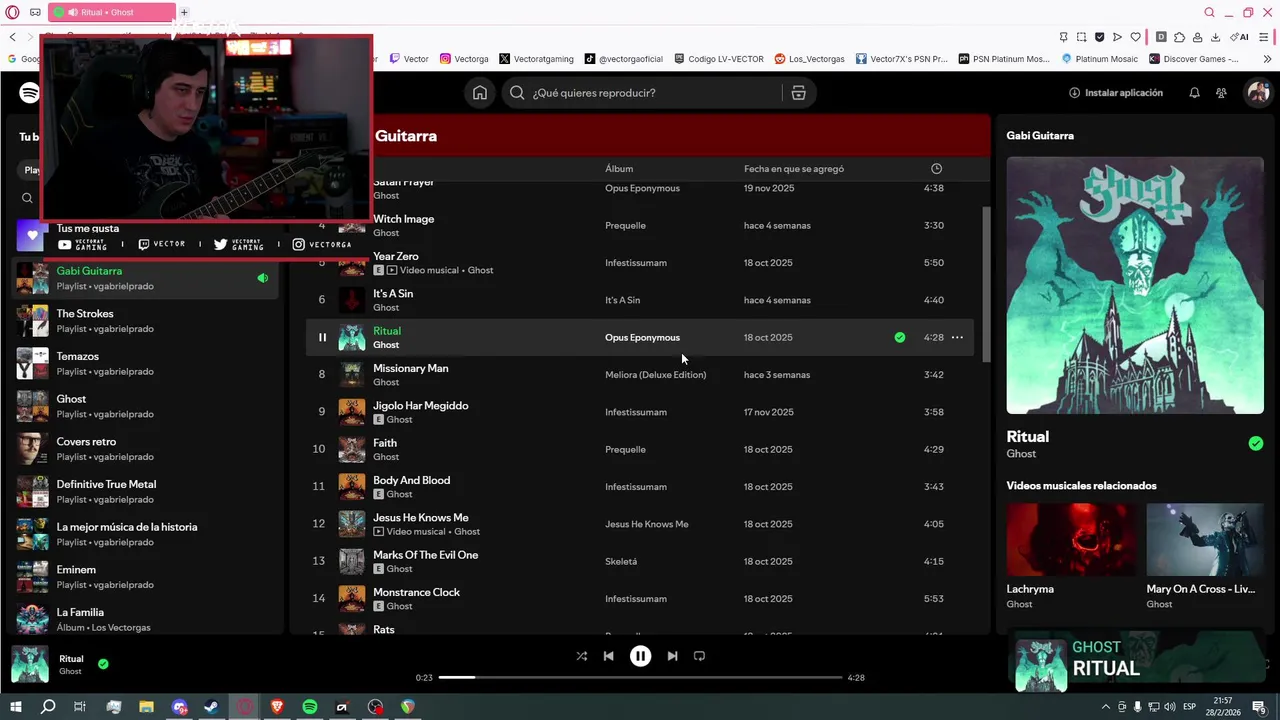The height and width of the screenshot is (720, 1280).
Task: Click the playlist vertical scrollbar
Action: click(x=986, y=285)
